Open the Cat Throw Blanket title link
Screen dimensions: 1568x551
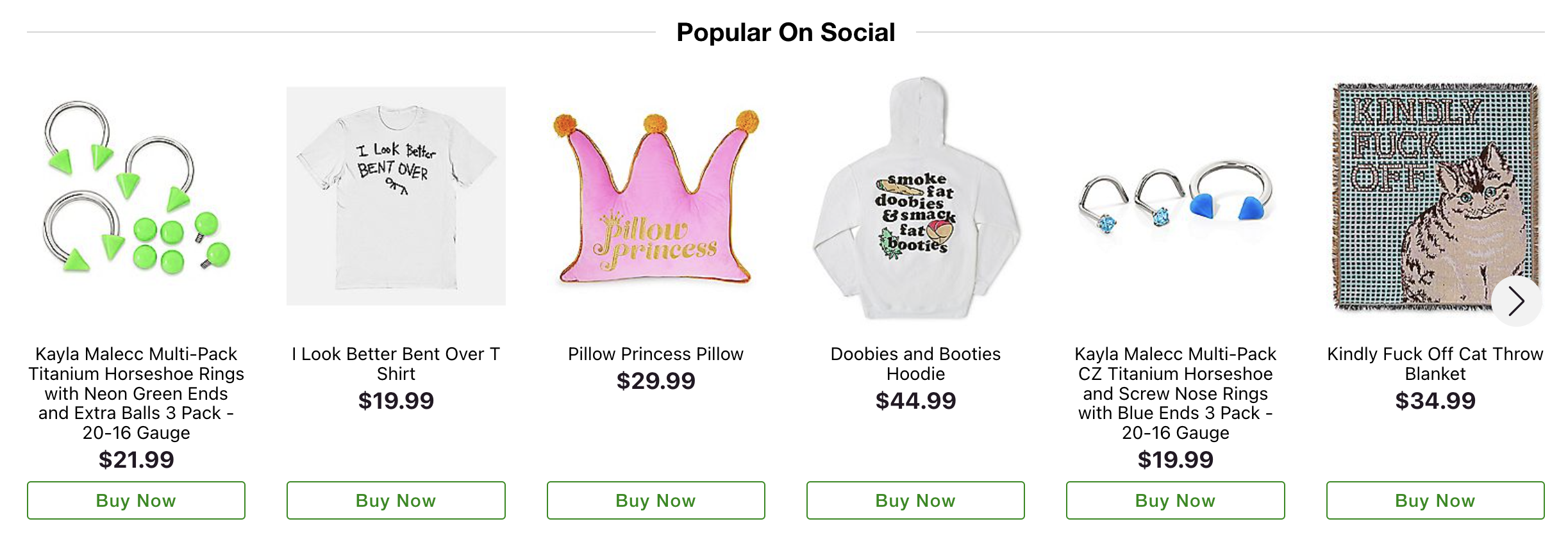(x=1435, y=364)
